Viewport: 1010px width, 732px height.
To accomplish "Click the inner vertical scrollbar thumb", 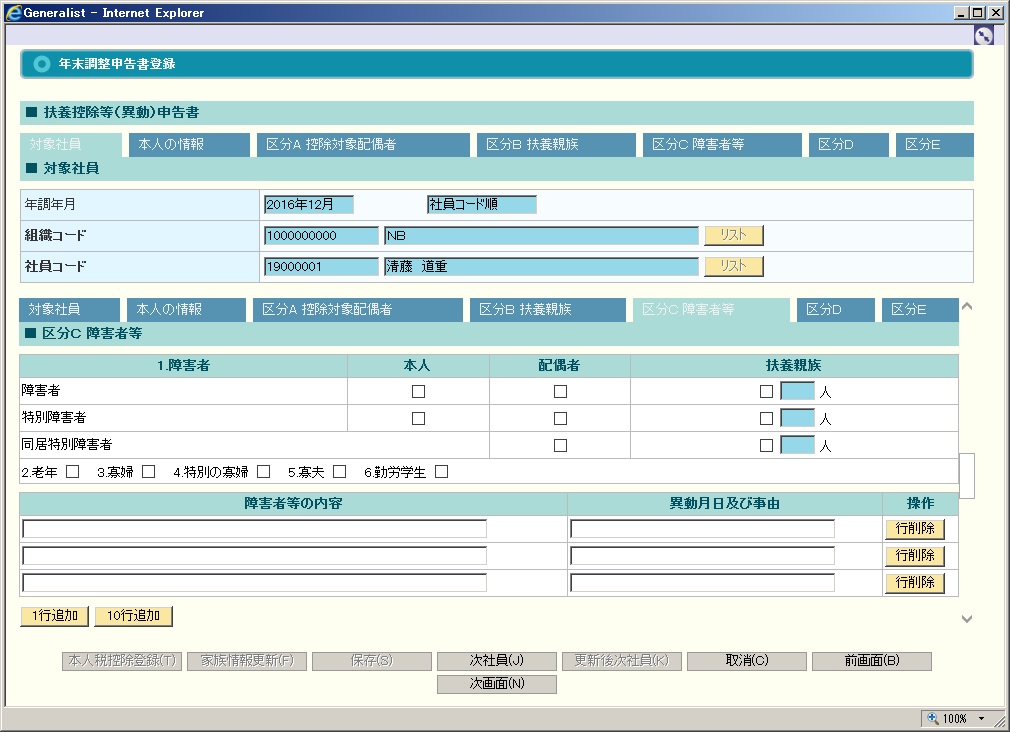I will [x=966, y=475].
